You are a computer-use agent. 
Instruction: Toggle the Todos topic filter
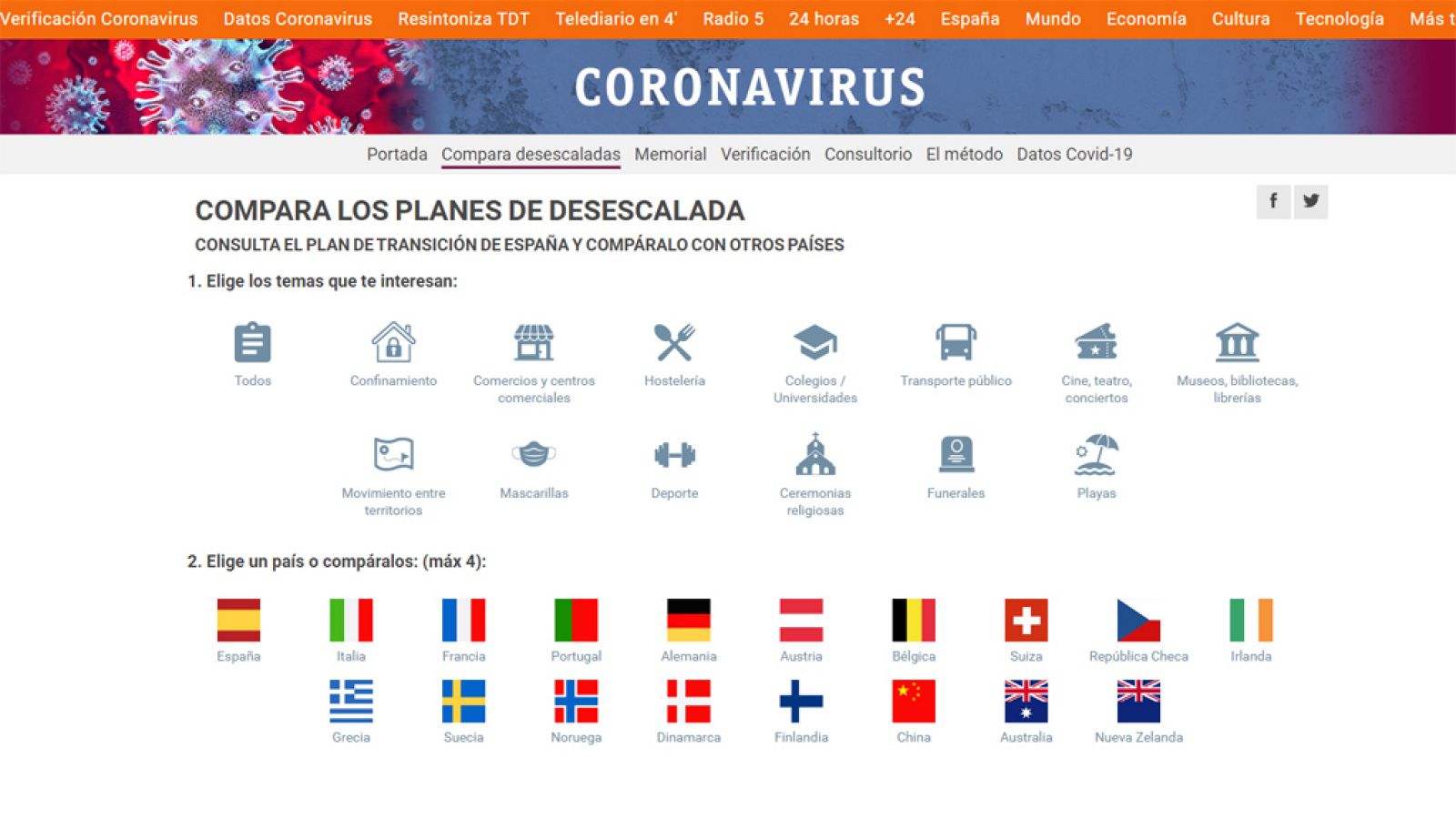(253, 344)
